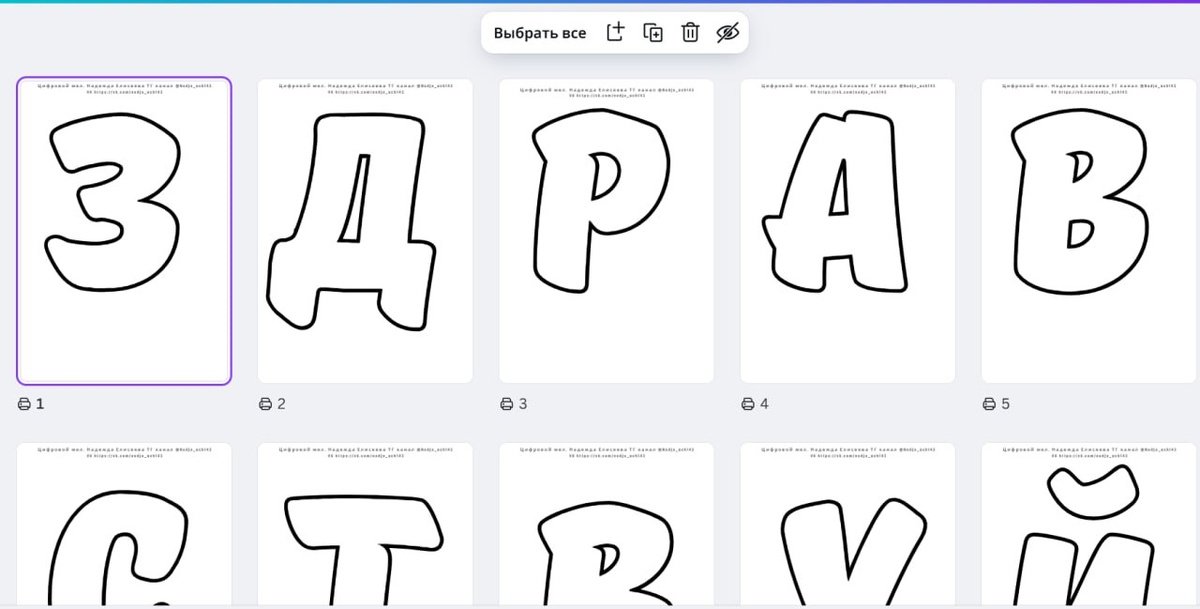Click the page number label '4'
The height and width of the screenshot is (609, 1200).
(764, 404)
